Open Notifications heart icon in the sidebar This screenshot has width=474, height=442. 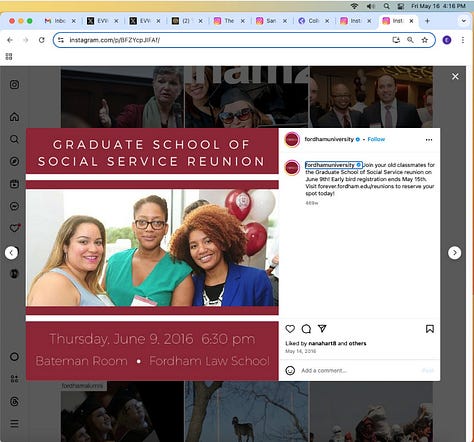14,228
